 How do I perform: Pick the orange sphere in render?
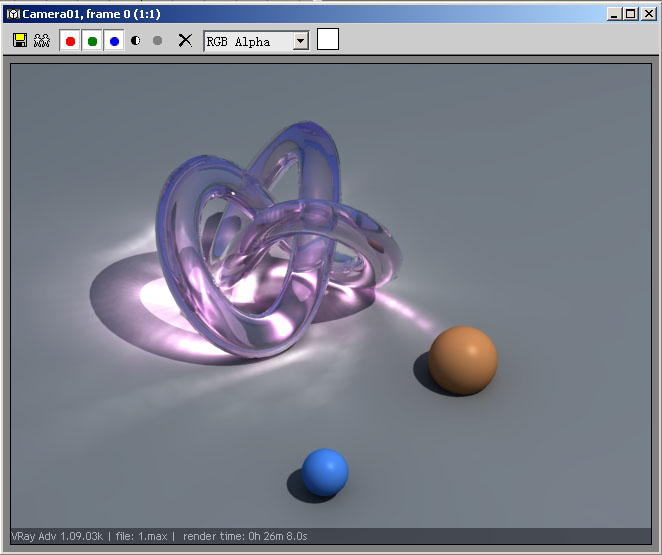pos(463,360)
